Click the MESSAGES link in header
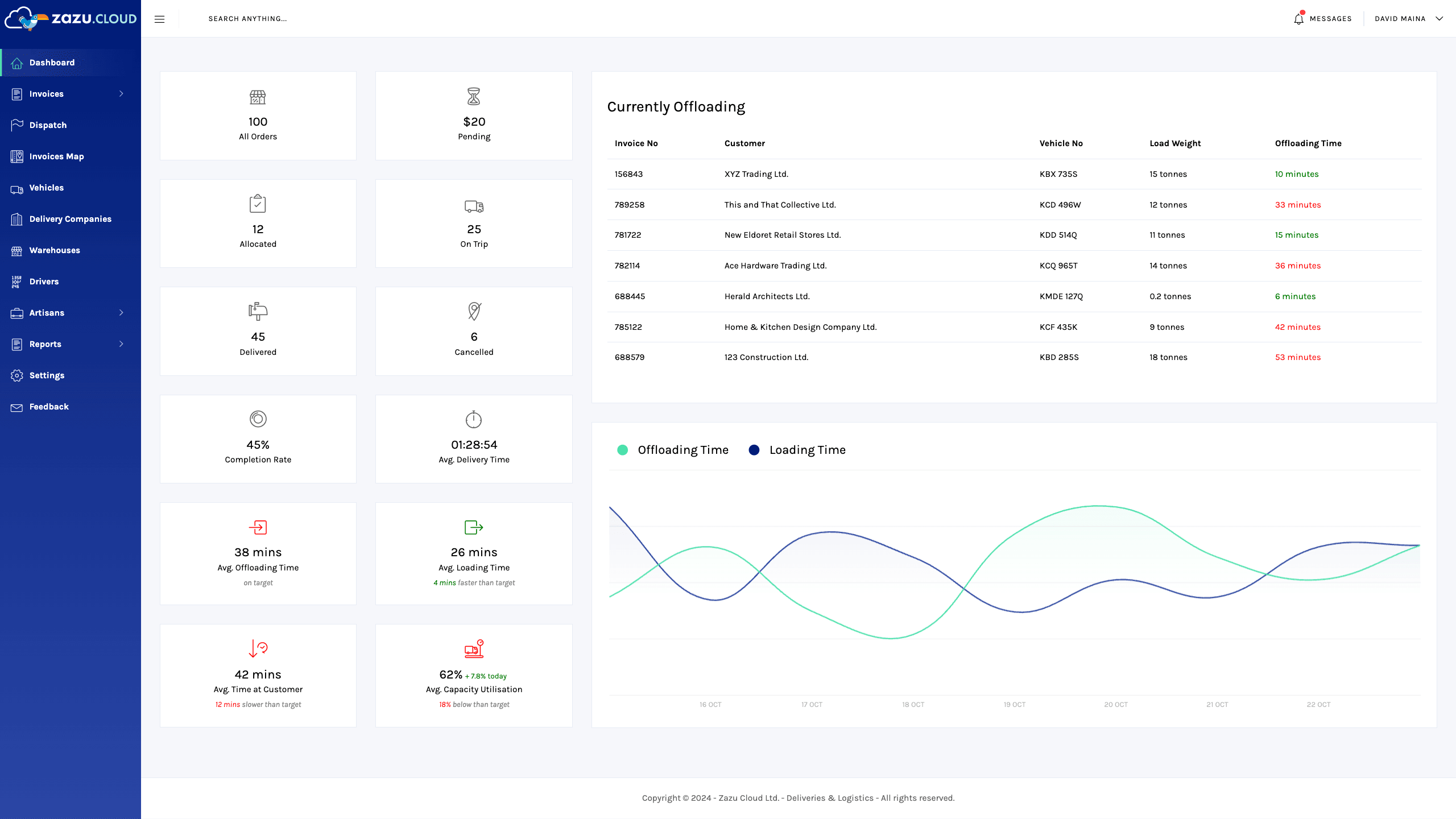This screenshot has width=1456, height=819. point(1330,19)
